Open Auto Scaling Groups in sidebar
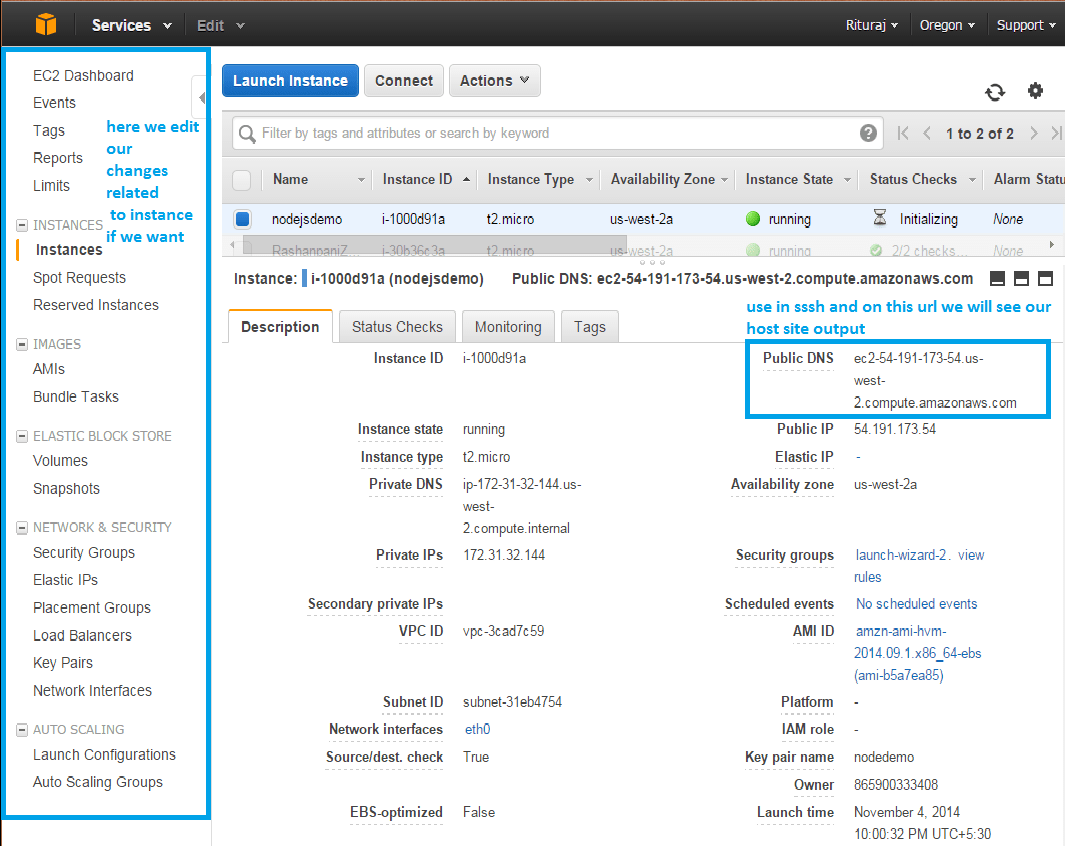The image size is (1065, 846). click(x=98, y=782)
